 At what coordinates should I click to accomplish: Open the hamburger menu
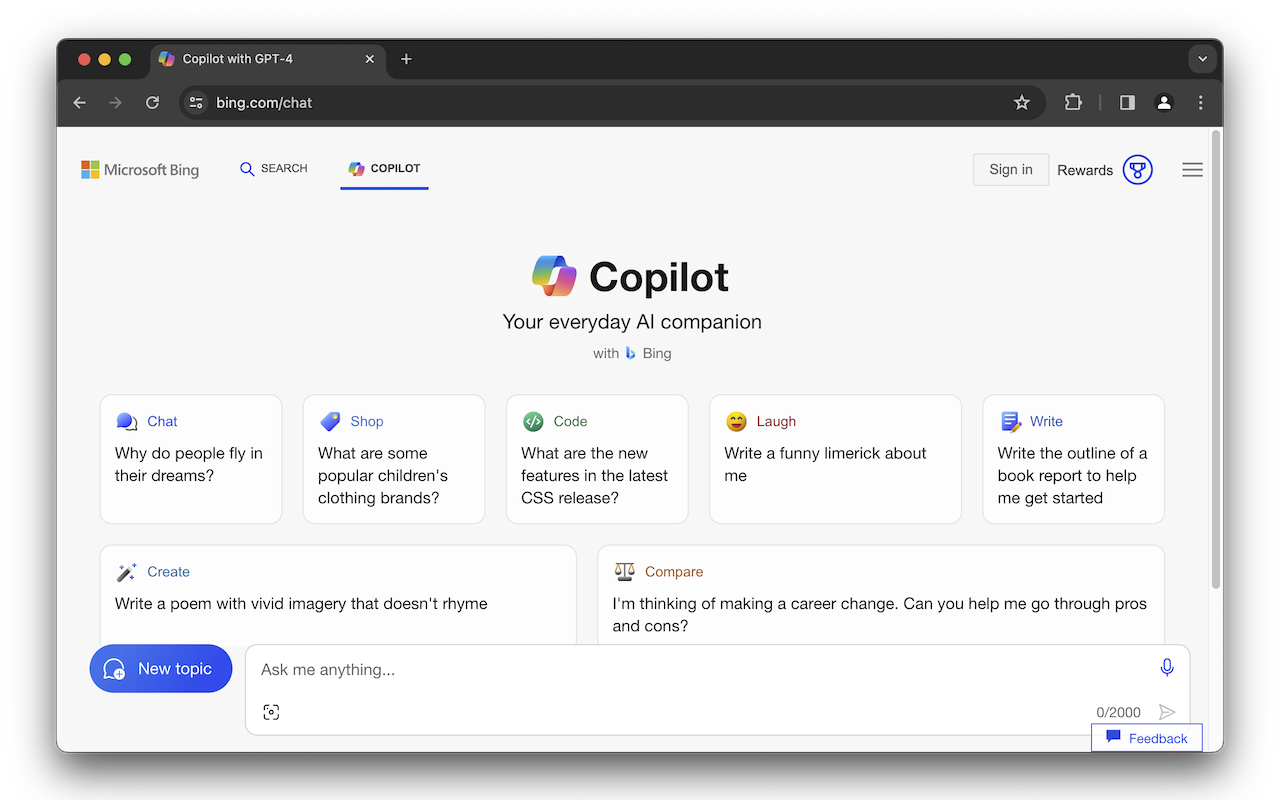pos(1192,169)
